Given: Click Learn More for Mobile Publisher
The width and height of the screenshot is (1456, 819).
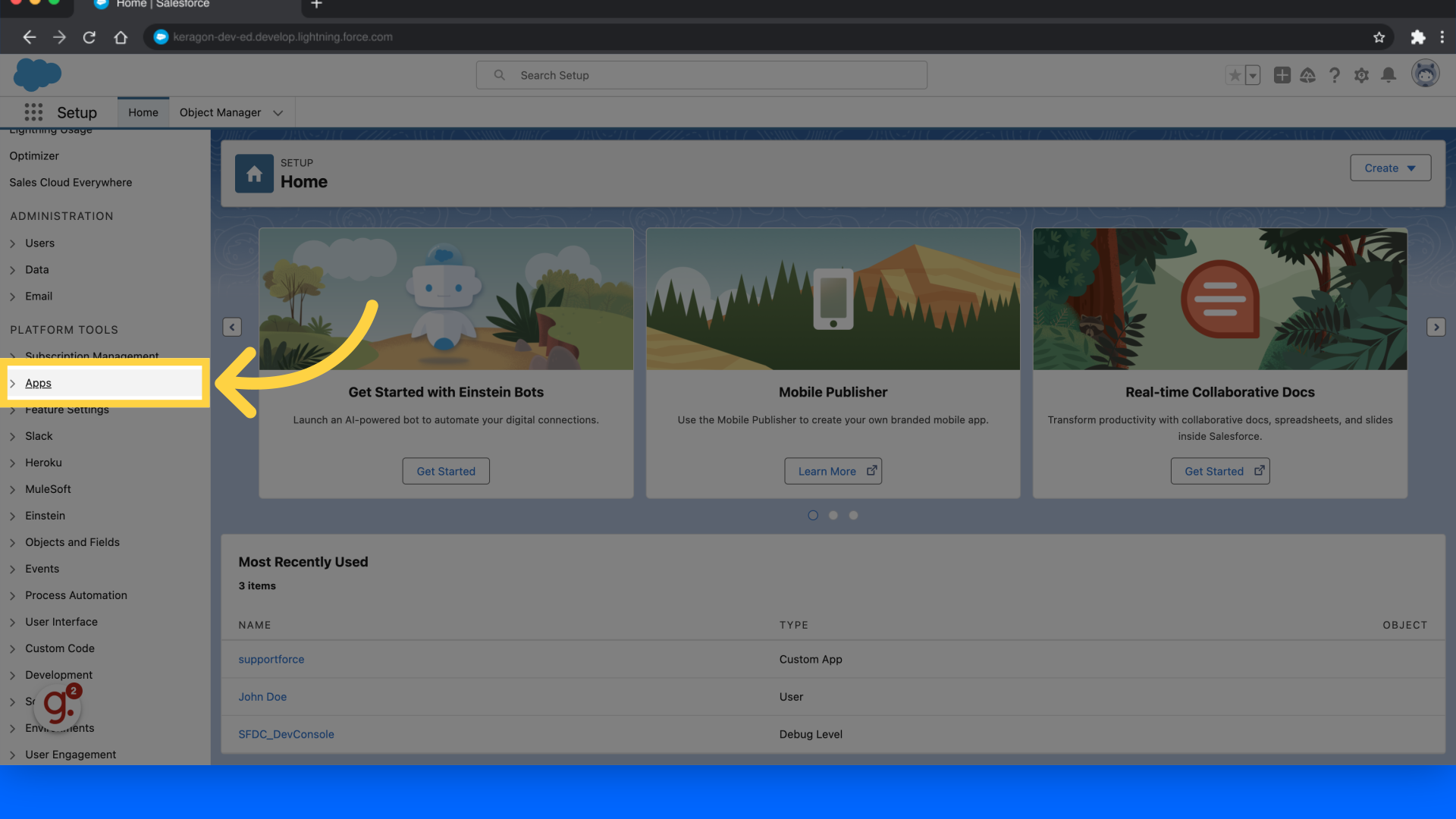Looking at the screenshot, I should 833,471.
